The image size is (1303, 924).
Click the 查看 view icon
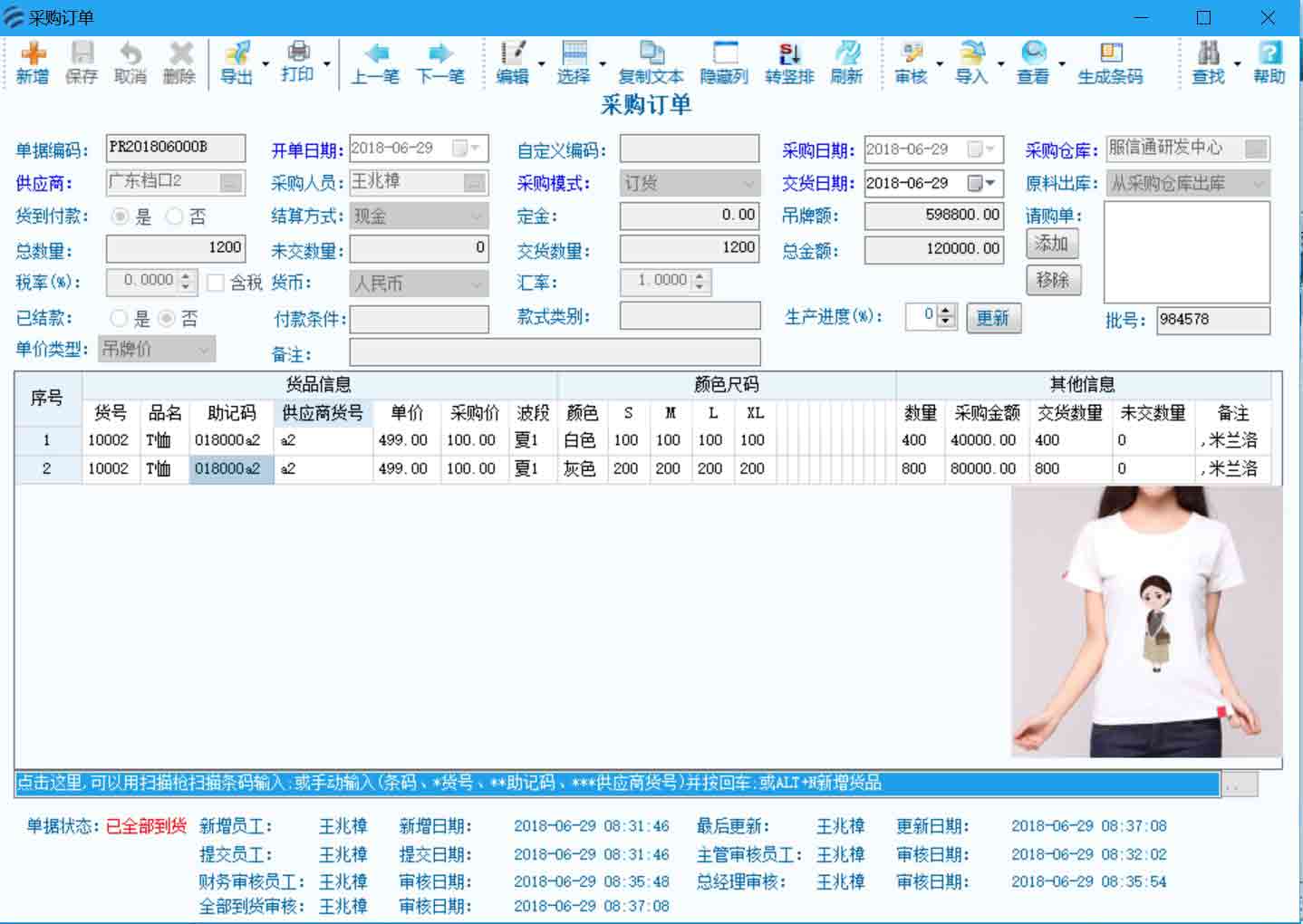(x=1033, y=63)
